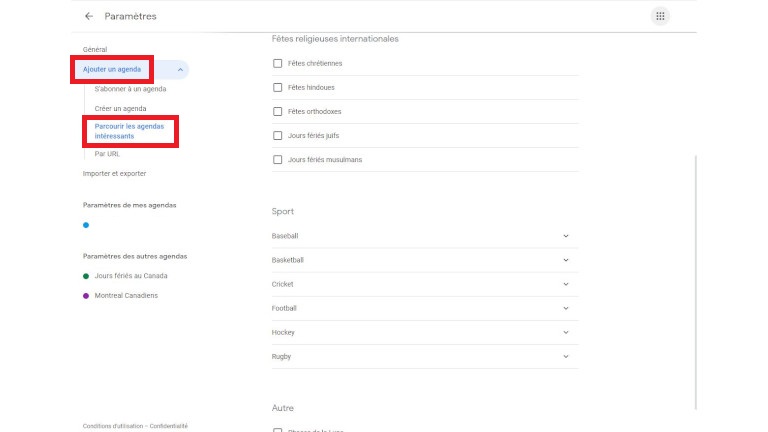The image size is (768, 432).
Task: Click the purple dot beside Montreal Canadiens
Action: pyautogui.click(x=86, y=295)
